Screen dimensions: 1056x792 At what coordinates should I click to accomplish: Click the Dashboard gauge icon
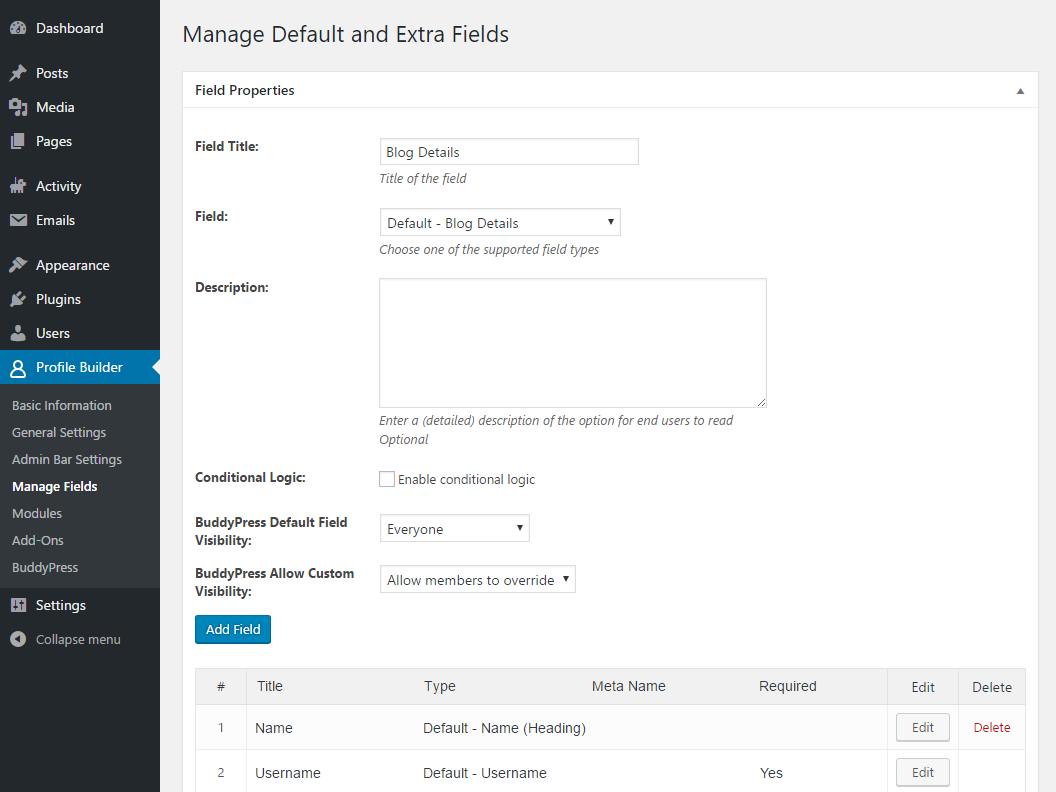click(x=18, y=28)
